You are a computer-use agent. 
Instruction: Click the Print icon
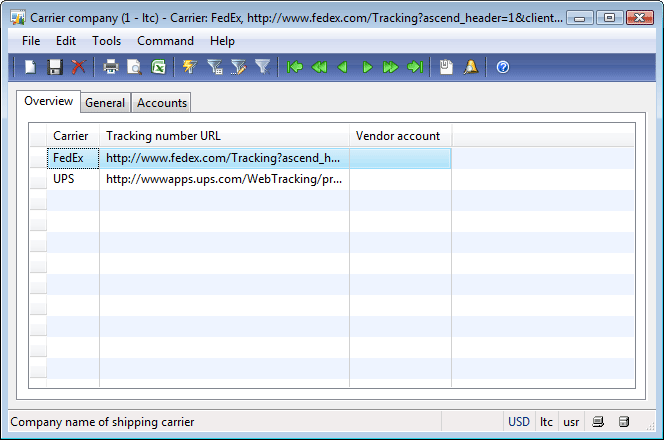111,67
